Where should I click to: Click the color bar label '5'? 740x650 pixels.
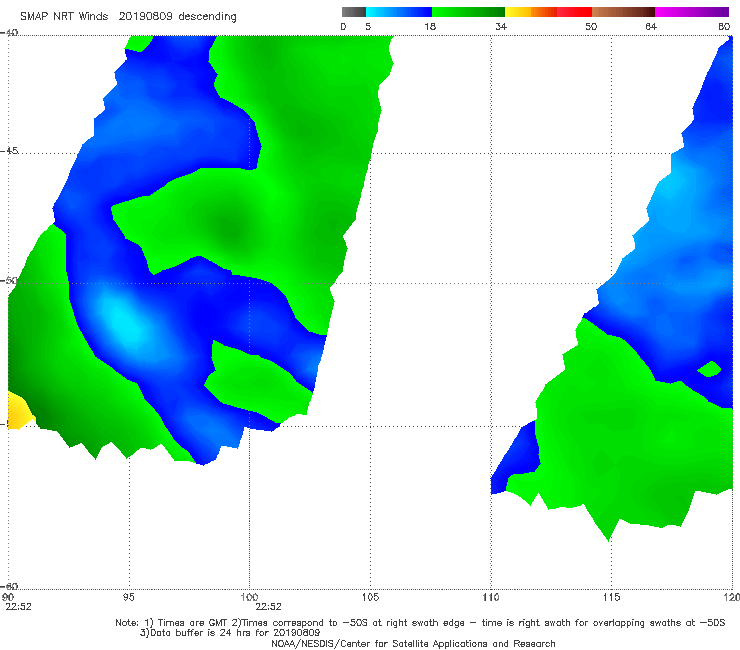368,26
